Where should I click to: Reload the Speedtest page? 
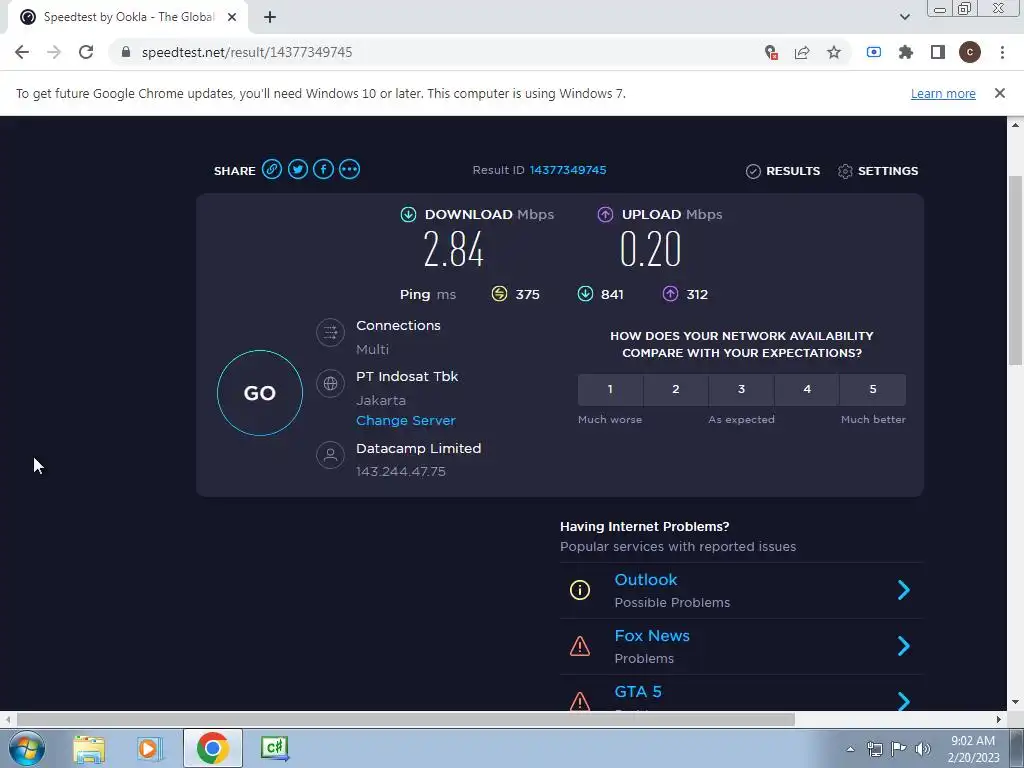[x=86, y=52]
